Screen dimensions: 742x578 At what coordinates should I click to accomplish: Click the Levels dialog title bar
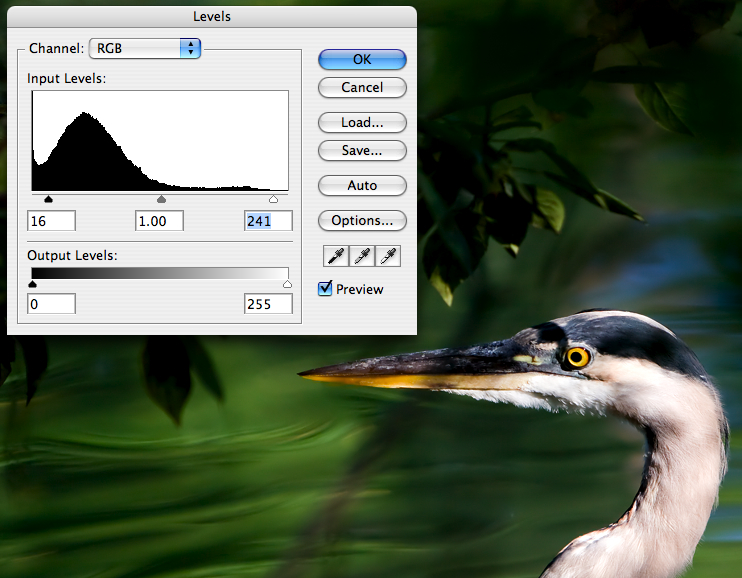click(x=212, y=17)
